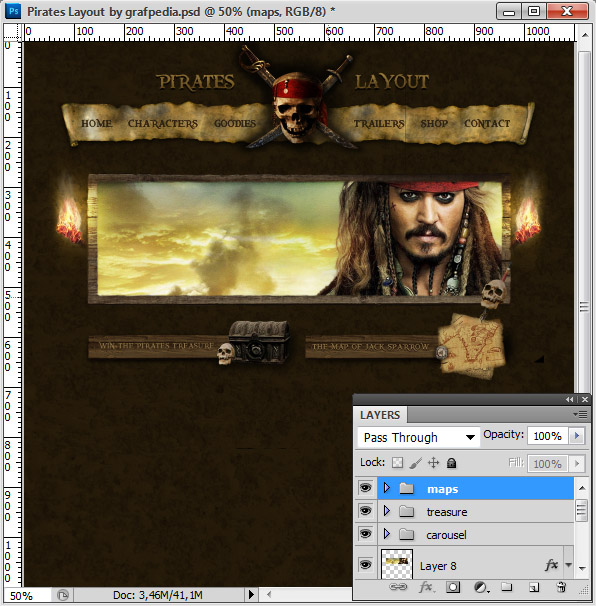The width and height of the screenshot is (596, 606).
Task: Click Layers panel scrollbar down arrow
Action: [x=582, y=568]
